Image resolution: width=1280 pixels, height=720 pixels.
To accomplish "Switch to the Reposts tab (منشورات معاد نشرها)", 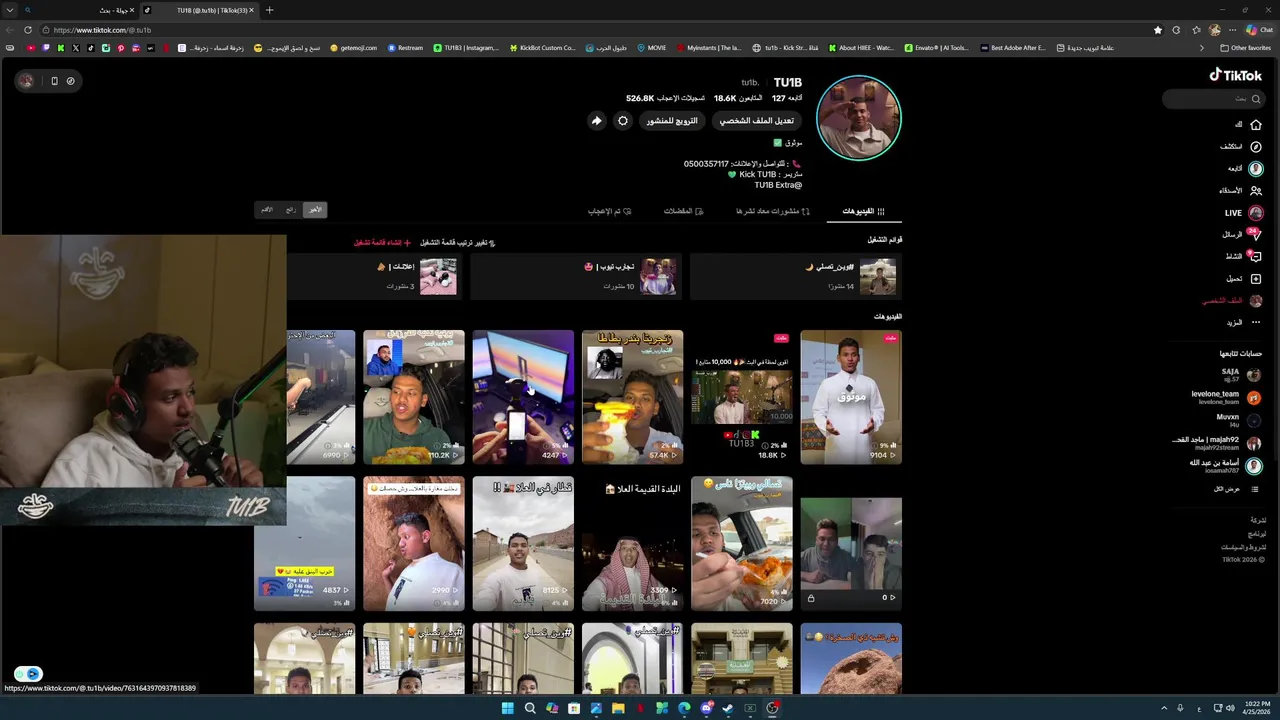I will point(773,211).
